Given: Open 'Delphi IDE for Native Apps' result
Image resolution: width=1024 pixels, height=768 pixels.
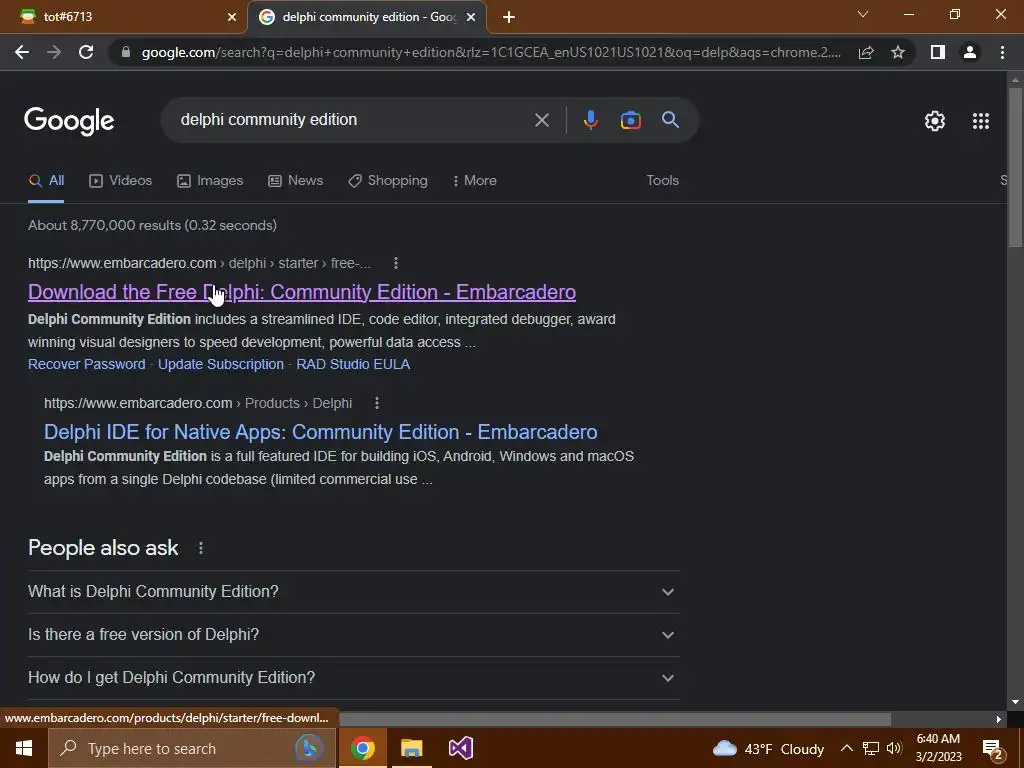Looking at the screenshot, I should point(321,432).
